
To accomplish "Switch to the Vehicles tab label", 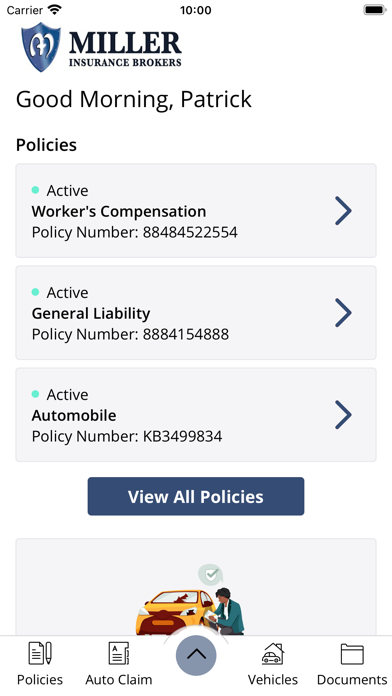I will click(x=273, y=680).
